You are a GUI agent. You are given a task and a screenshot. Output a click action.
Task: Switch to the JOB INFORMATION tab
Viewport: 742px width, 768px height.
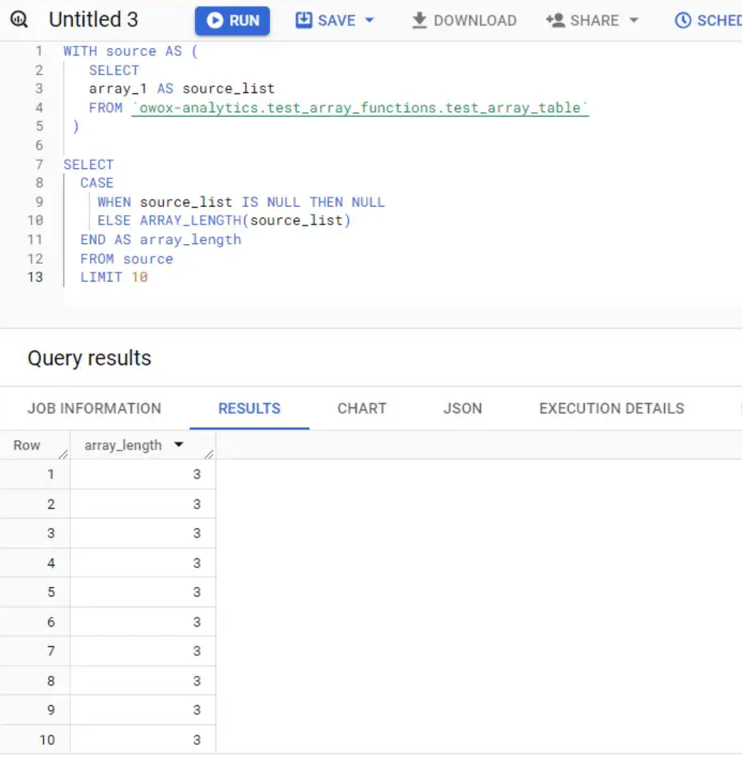coord(95,408)
